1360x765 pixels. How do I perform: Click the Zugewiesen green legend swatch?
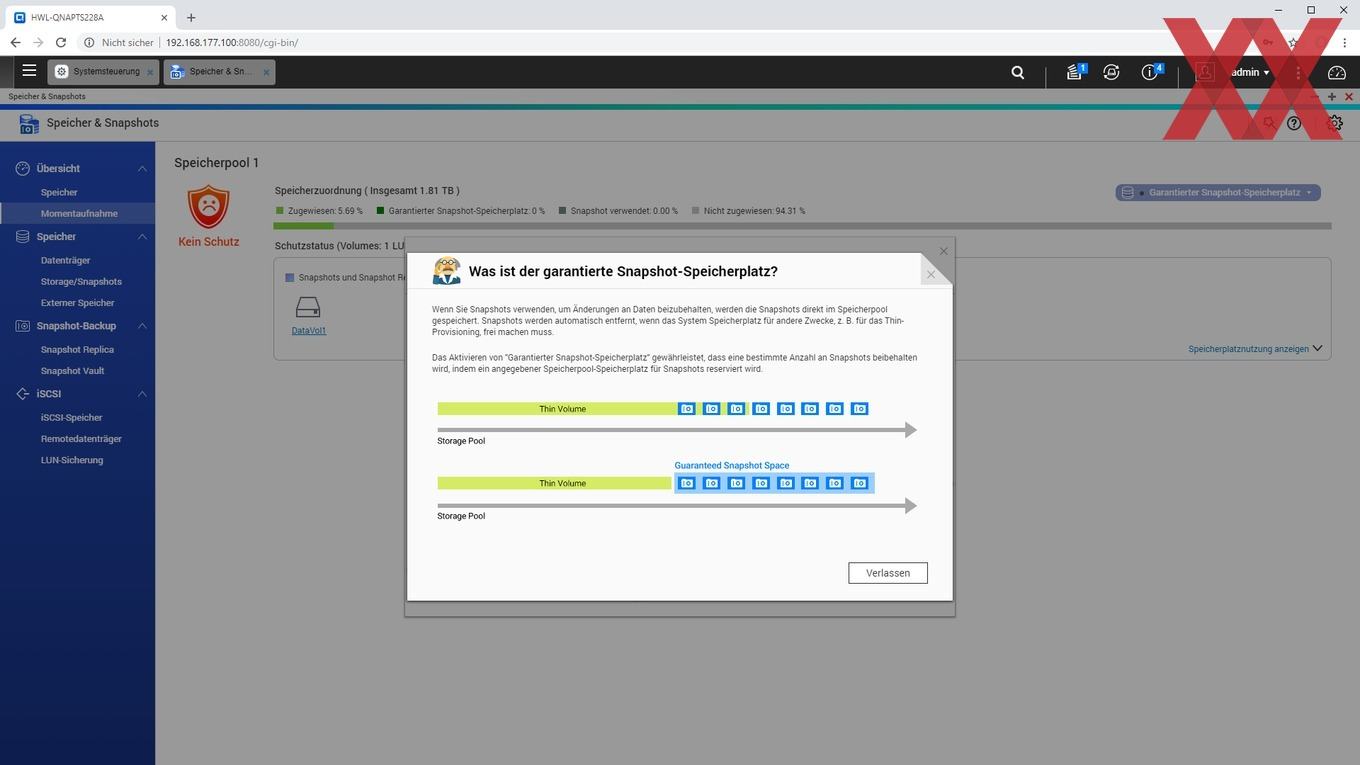click(x=280, y=211)
